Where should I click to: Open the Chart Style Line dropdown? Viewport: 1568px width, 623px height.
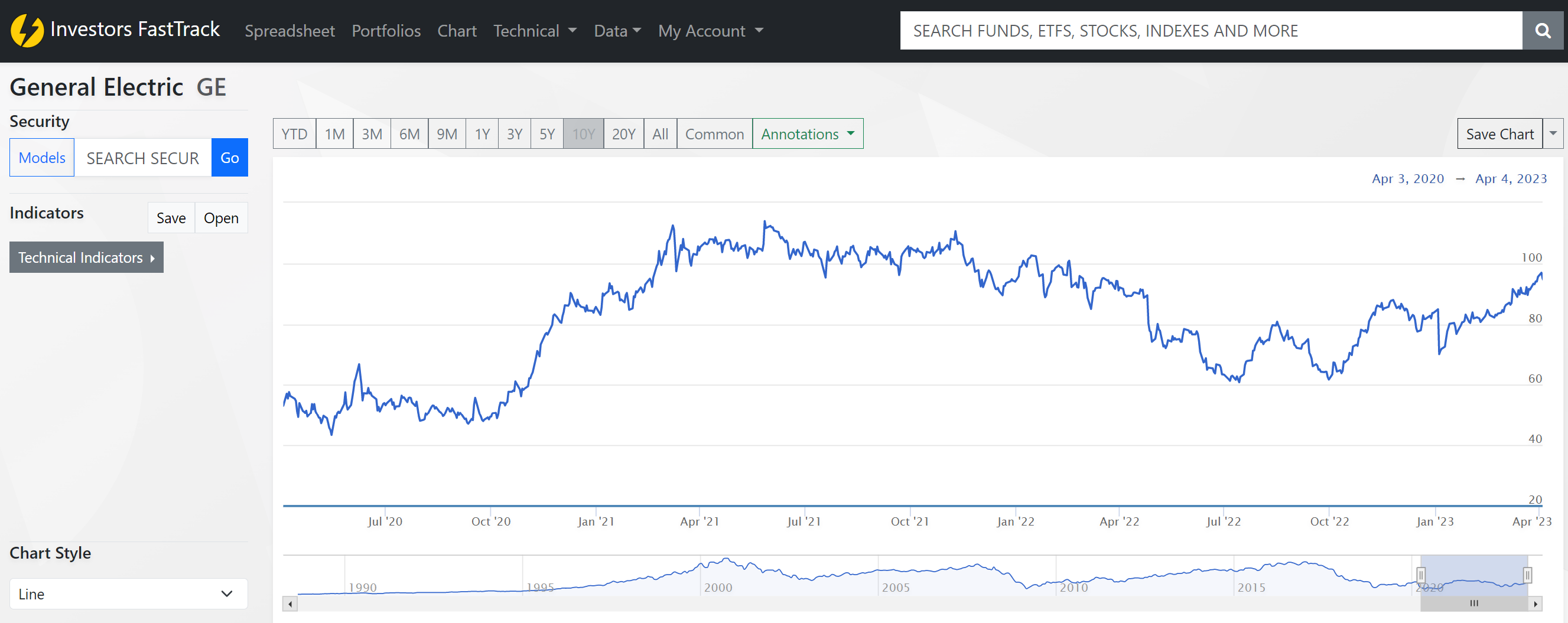coord(128,593)
